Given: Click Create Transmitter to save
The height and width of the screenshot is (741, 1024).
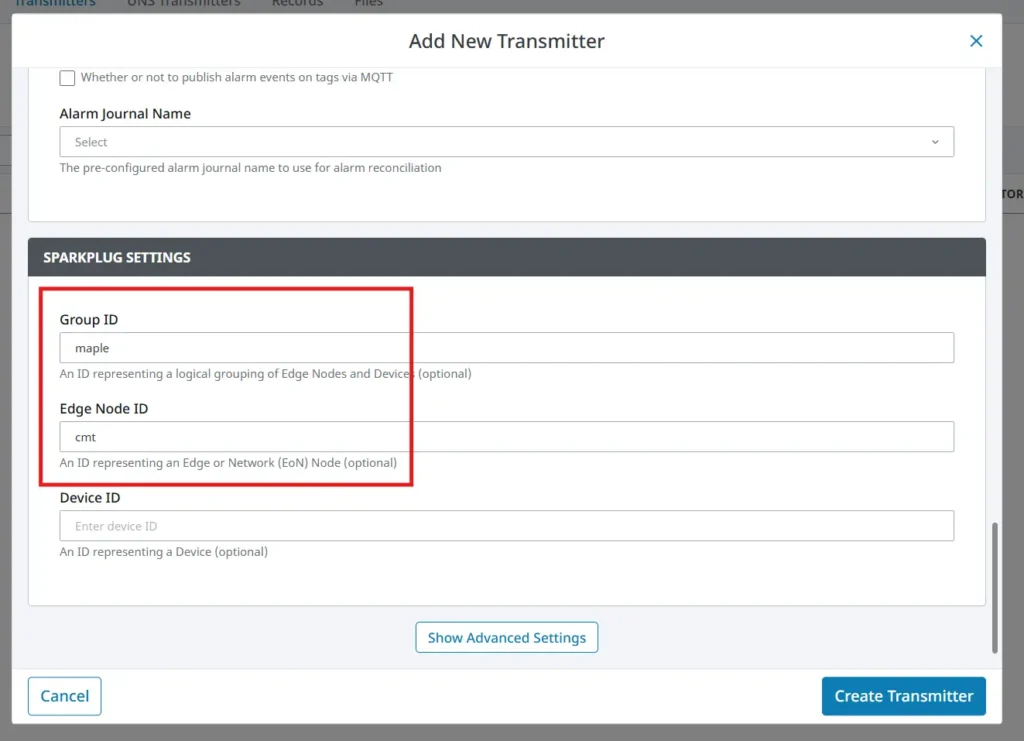Looking at the screenshot, I should click(903, 696).
